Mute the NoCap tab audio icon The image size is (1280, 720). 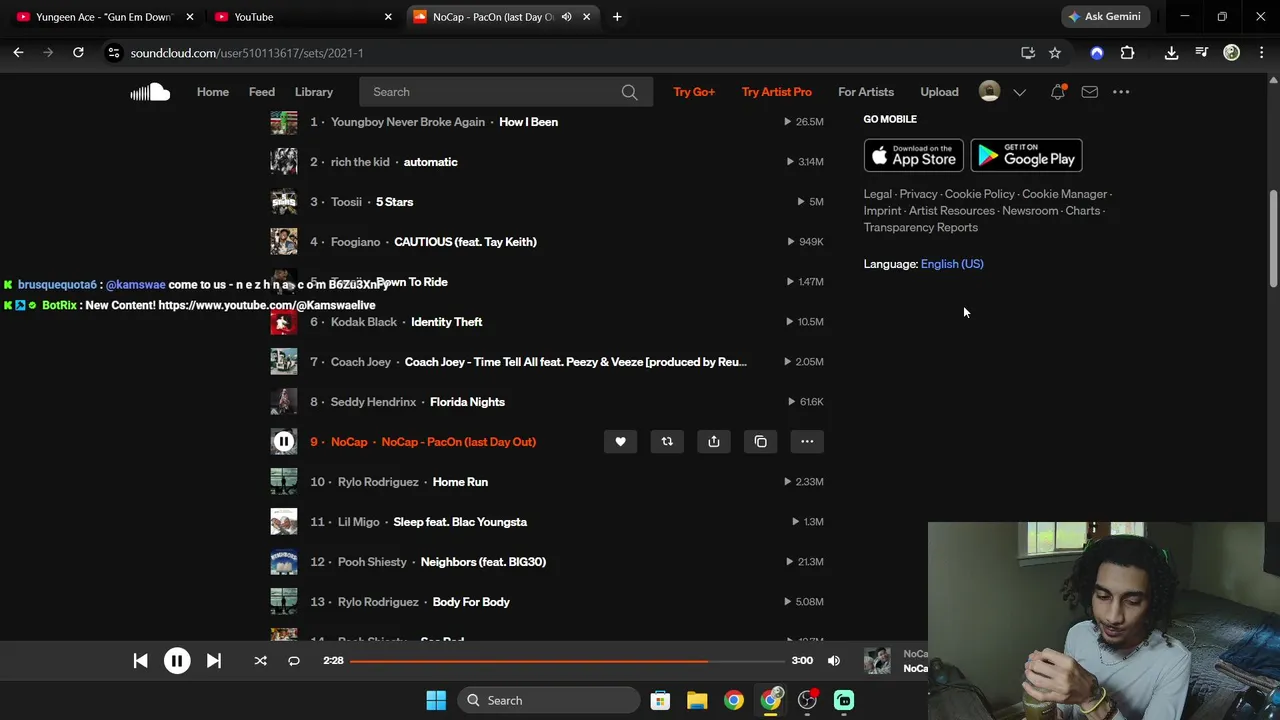pyautogui.click(x=566, y=17)
